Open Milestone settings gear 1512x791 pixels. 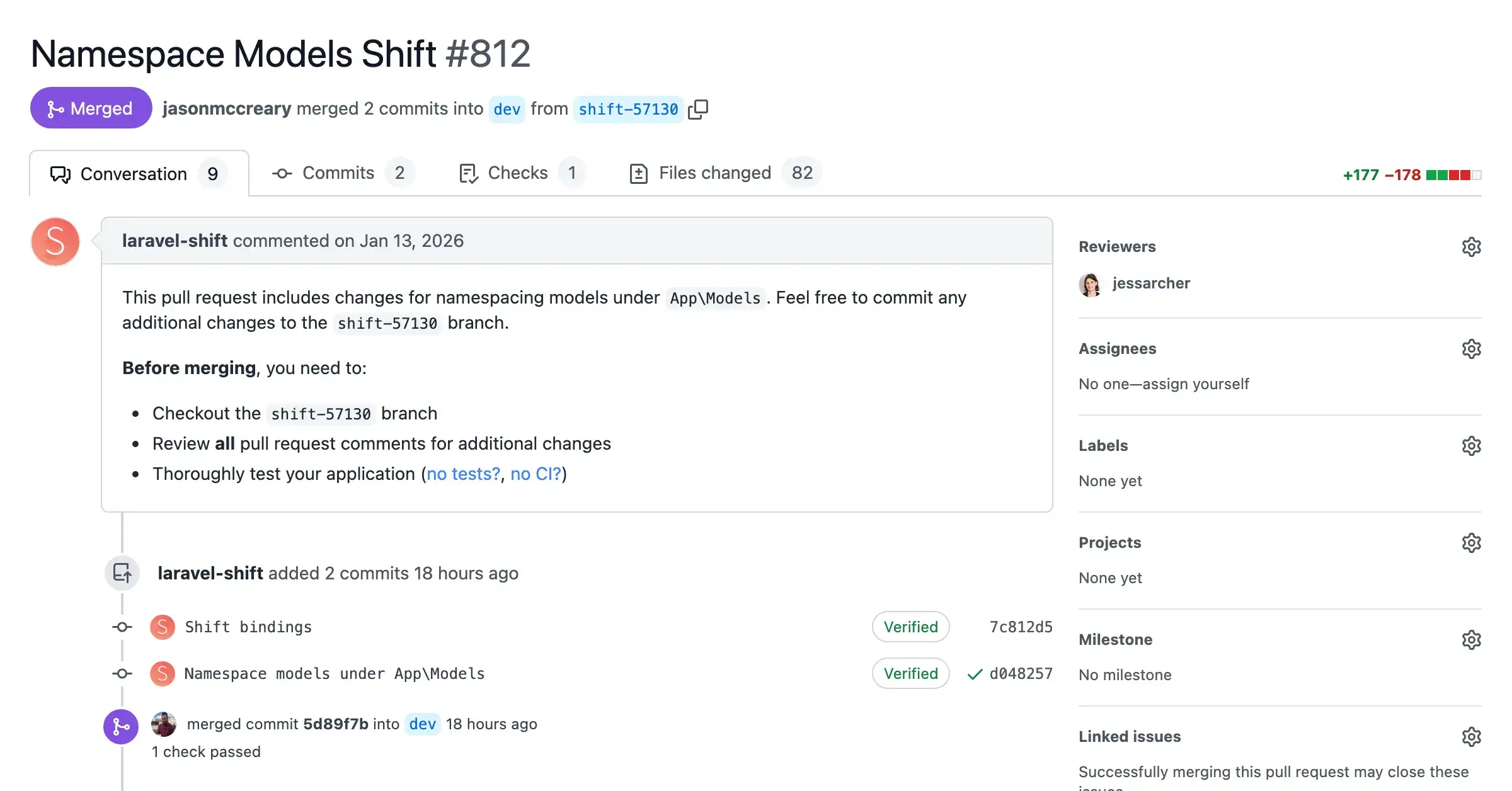[1472, 640]
